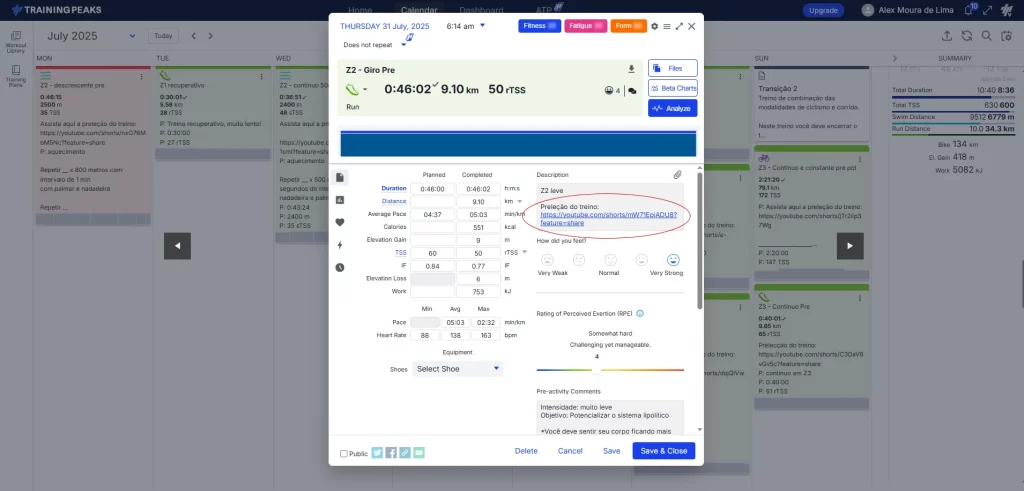Open the power lightning bolt side tab
The width and height of the screenshot is (1024, 491).
(340, 245)
